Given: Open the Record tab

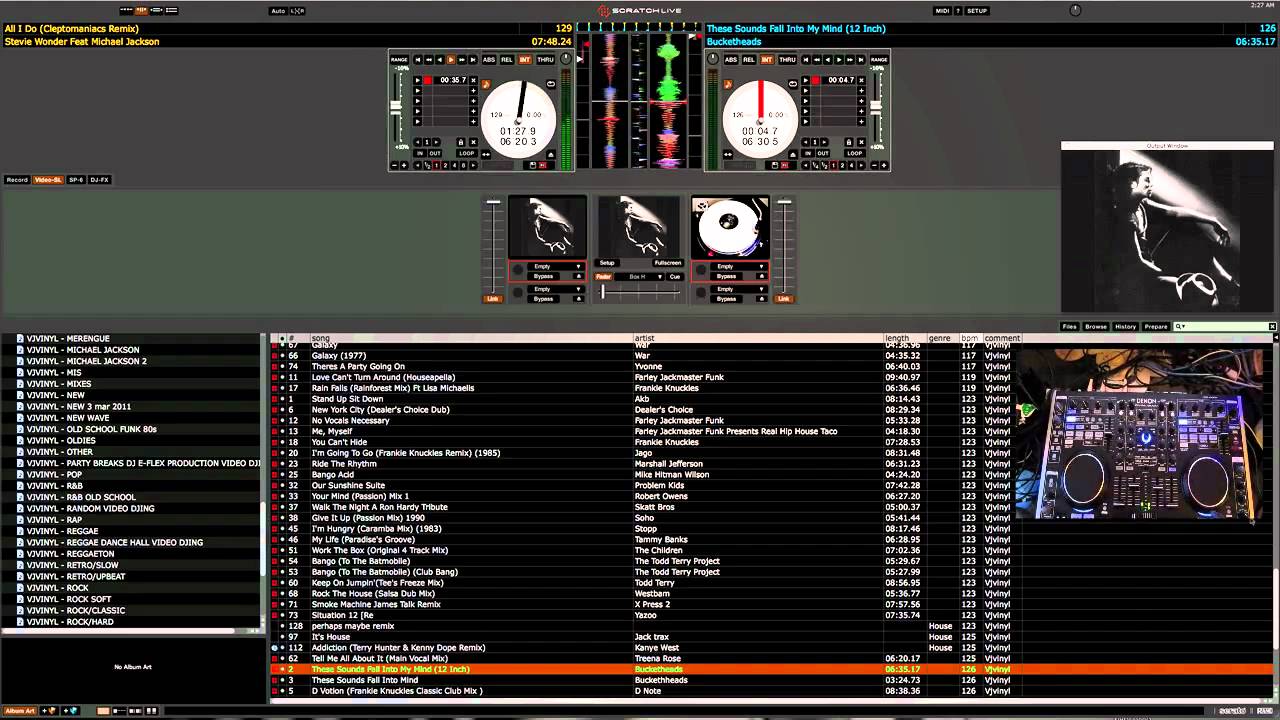Looking at the screenshot, I should click(x=17, y=180).
